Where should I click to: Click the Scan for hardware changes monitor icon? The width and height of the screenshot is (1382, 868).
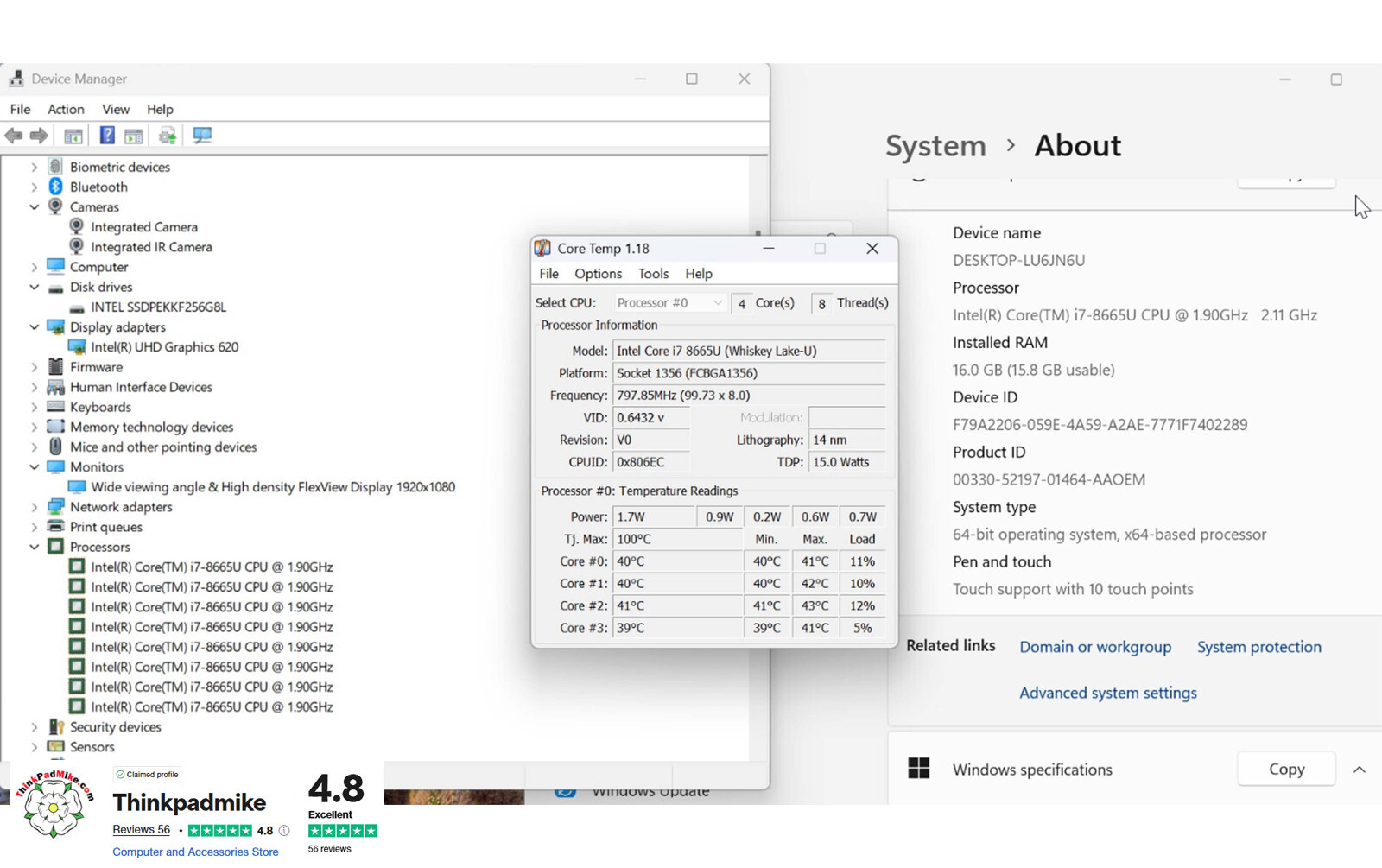point(202,136)
